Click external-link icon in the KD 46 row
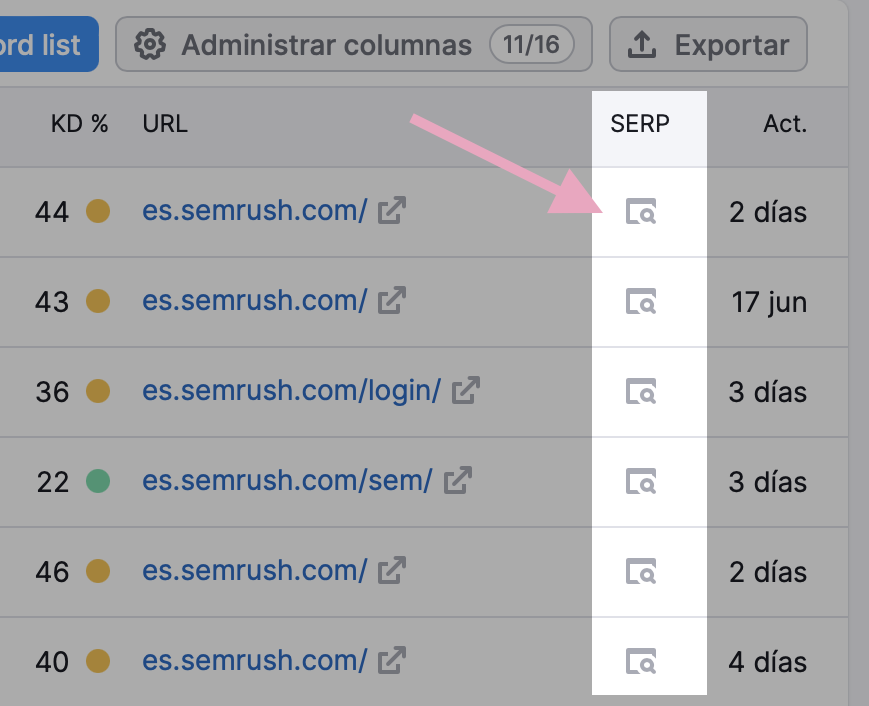 pos(392,570)
